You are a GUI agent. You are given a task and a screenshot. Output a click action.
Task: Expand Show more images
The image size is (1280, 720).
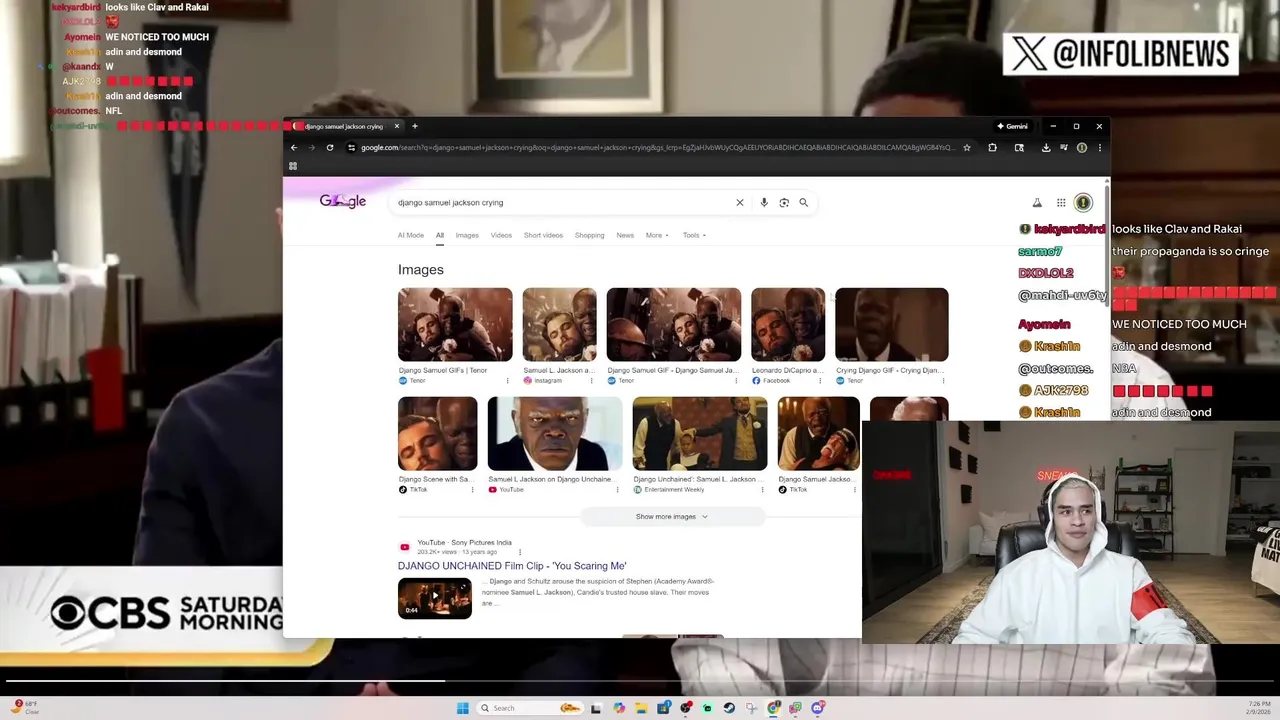click(672, 517)
